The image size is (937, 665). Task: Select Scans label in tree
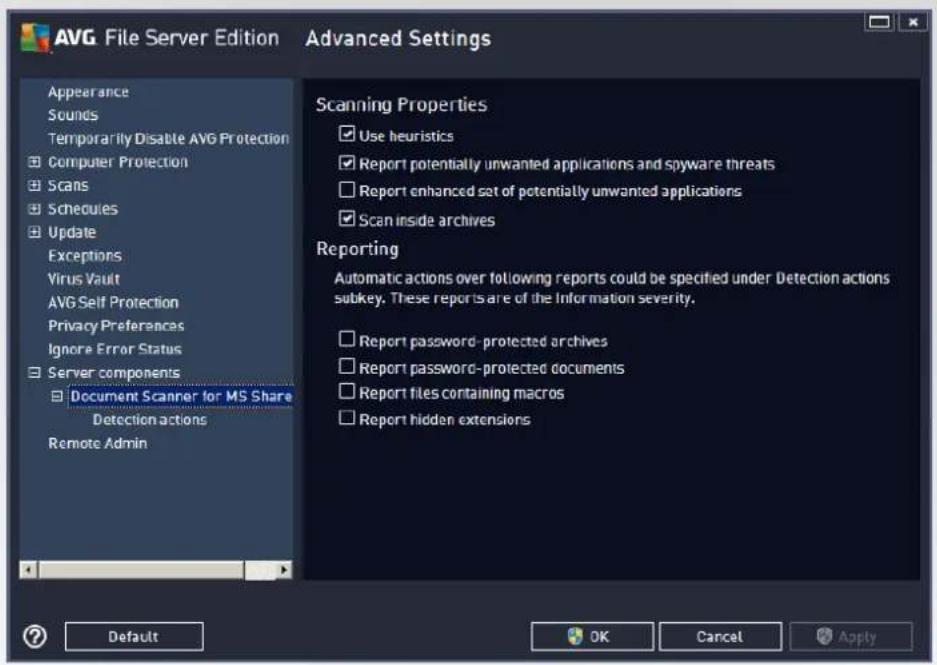pyautogui.click(x=68, y=185)
